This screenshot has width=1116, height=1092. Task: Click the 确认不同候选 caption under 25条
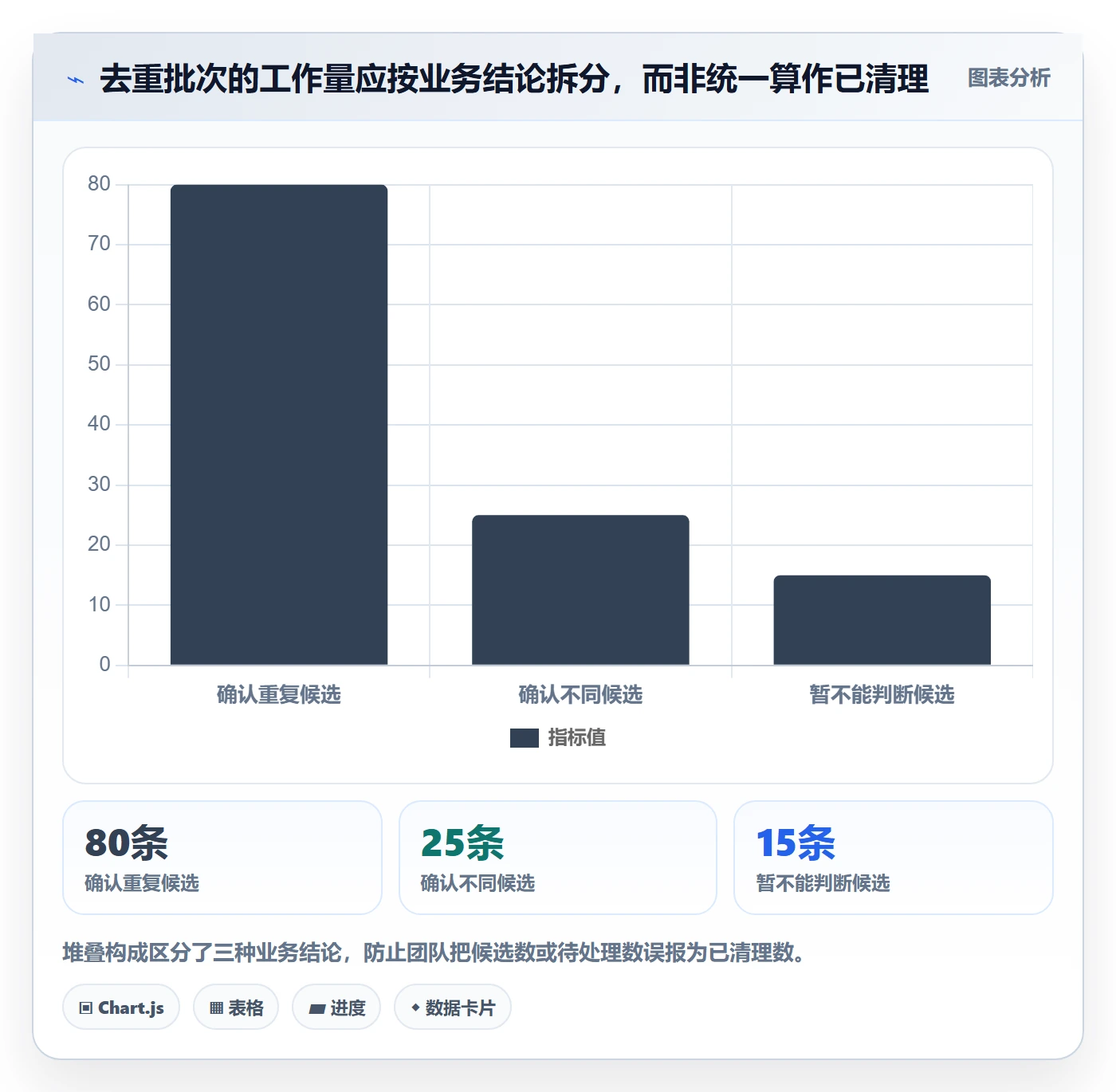[477, 883]
